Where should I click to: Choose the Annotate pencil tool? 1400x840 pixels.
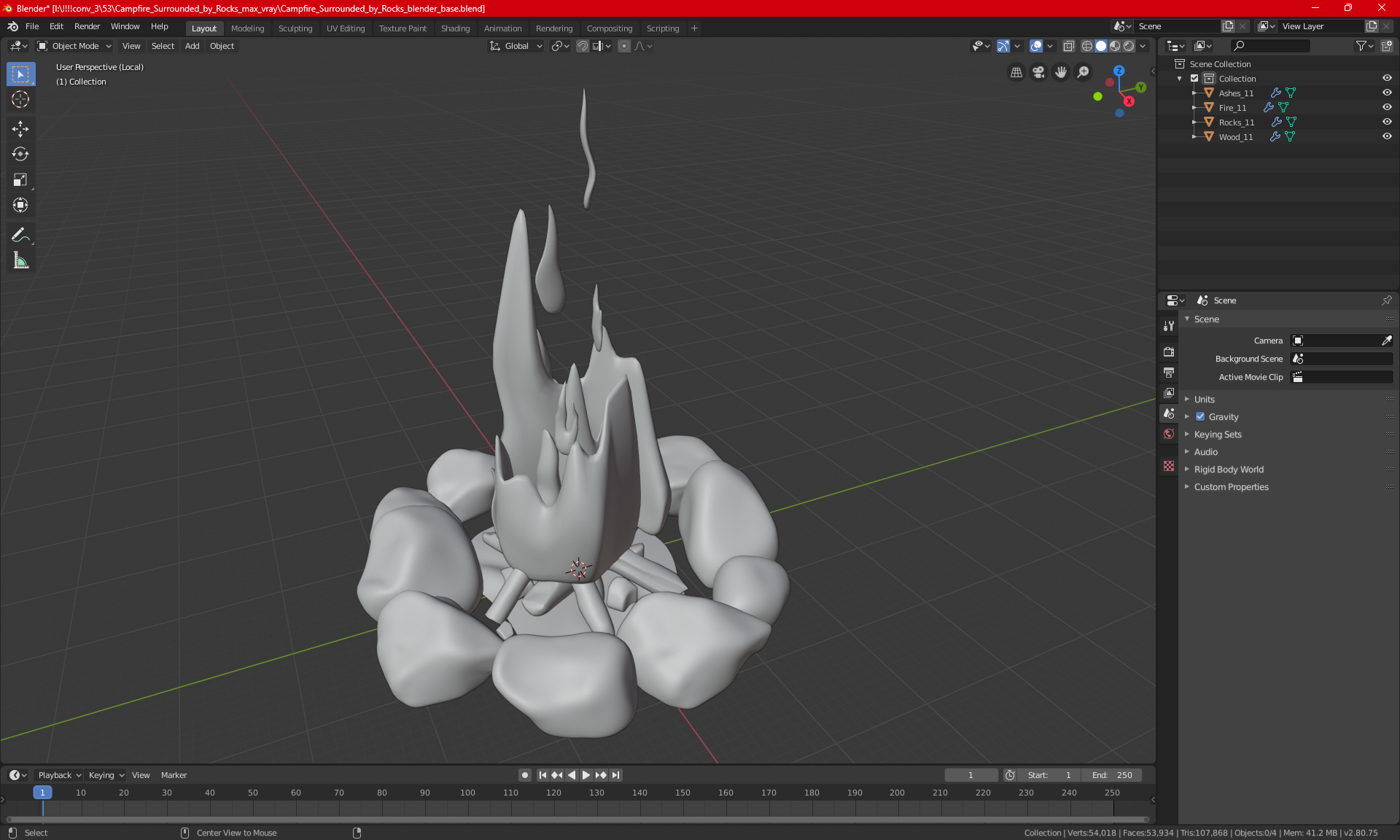click(x=20, y=235)
